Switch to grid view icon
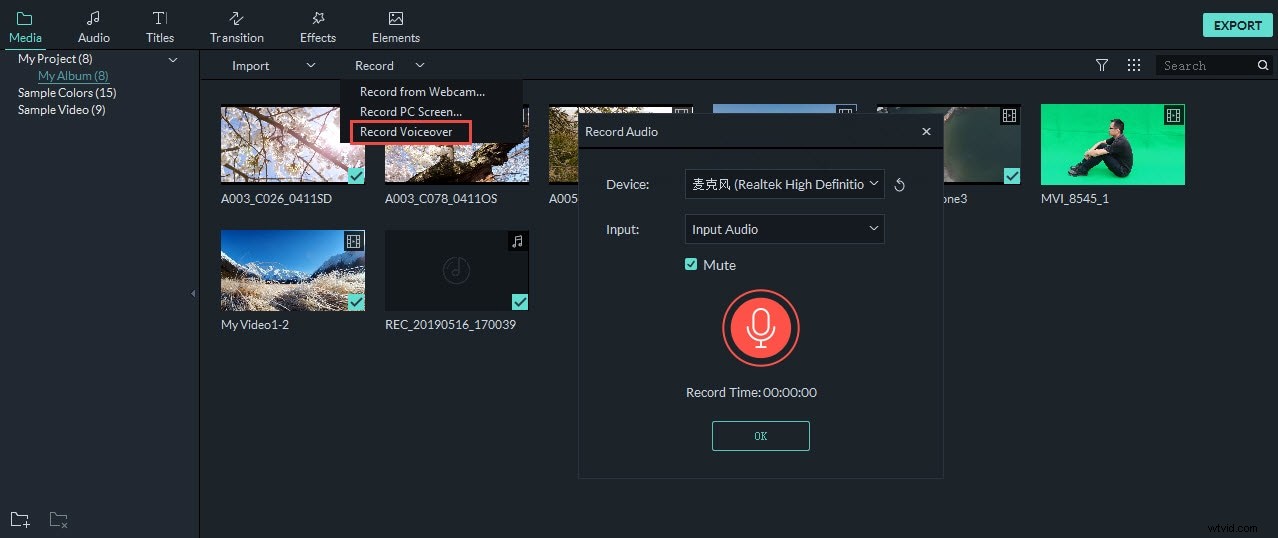This screenshot has width=1278, height=538. pos(1133,65)
